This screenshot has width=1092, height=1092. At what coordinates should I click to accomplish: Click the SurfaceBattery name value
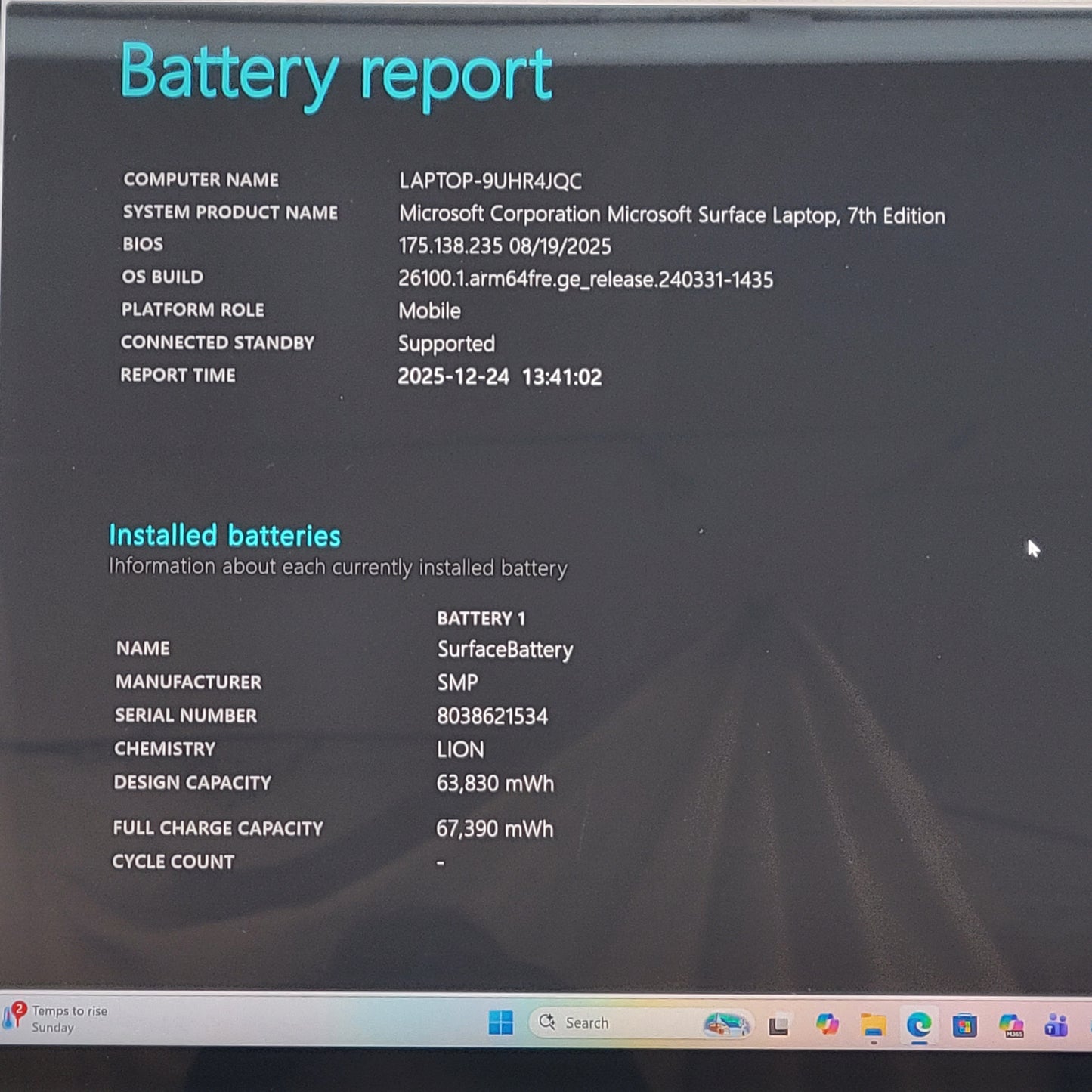point(505,651)
